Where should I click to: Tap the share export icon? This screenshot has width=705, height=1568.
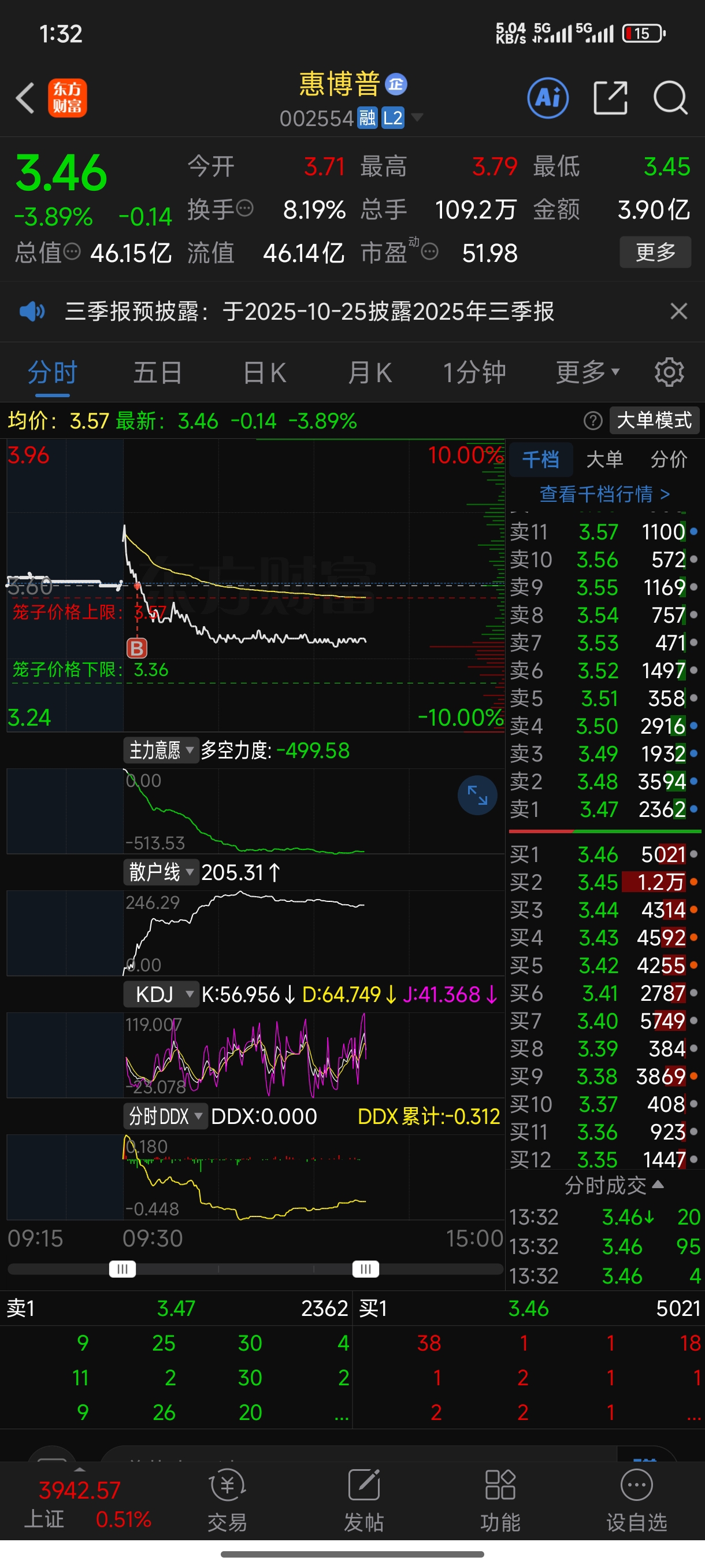[x=611, y=97]
